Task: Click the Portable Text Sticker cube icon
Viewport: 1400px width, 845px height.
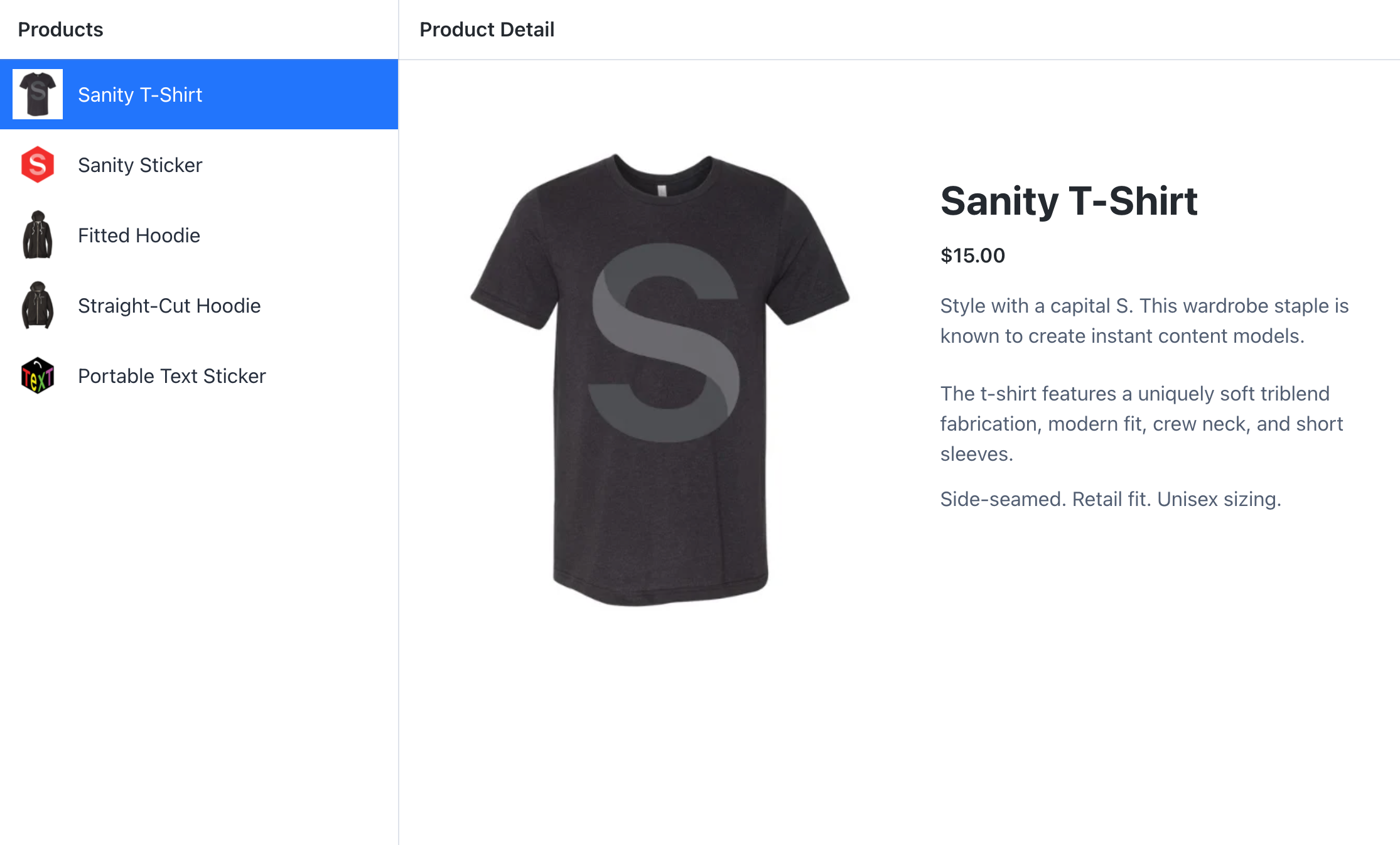Action: [38, 376]
